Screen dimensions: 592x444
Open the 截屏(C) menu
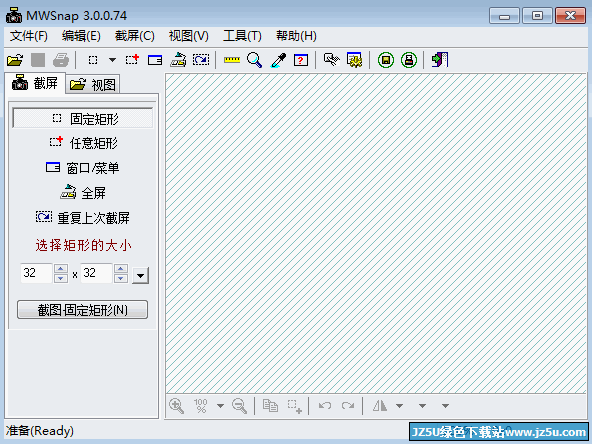[135, 36]
